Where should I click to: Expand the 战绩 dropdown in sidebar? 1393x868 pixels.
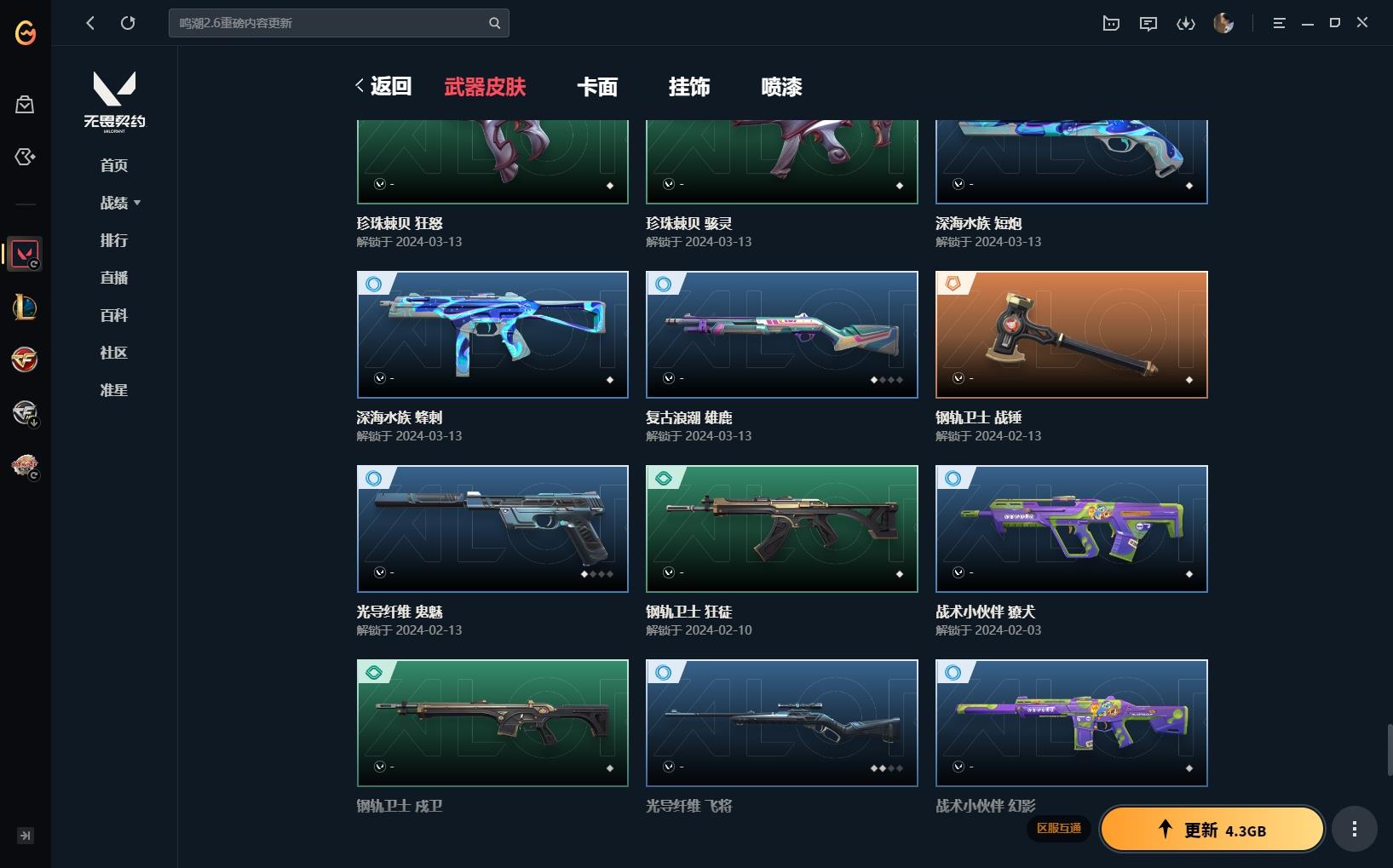coord(120,203)
